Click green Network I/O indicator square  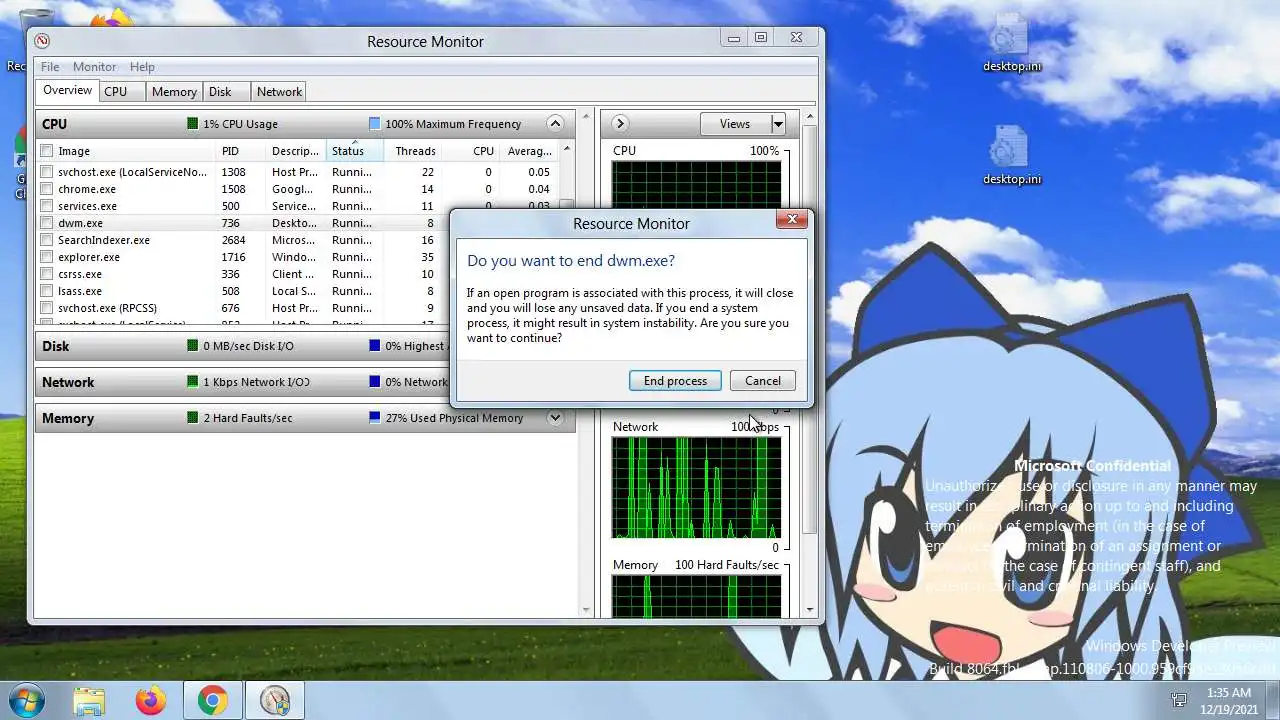point(193,382)
